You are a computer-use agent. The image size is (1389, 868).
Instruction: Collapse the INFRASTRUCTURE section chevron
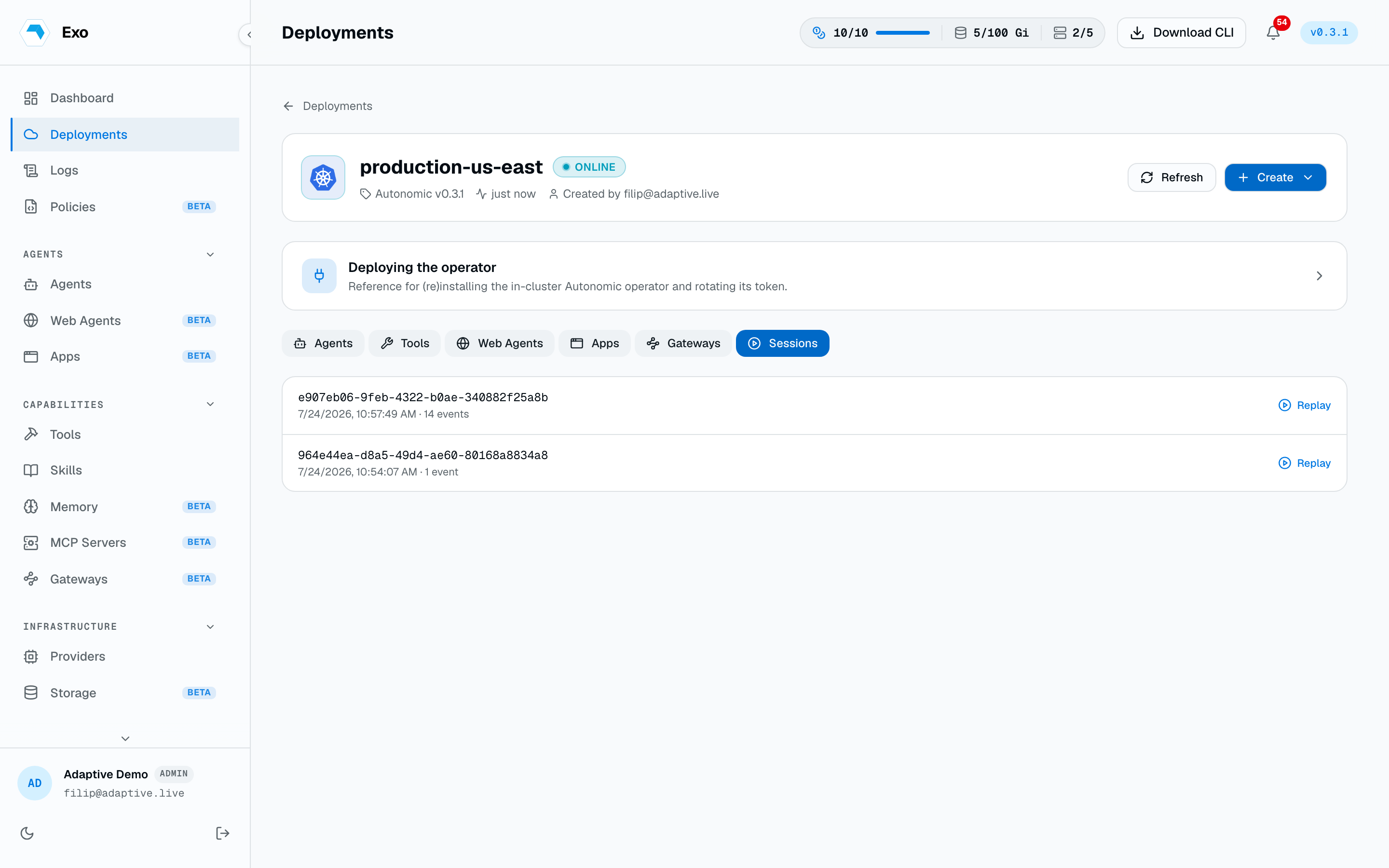[x=210, y=626]
